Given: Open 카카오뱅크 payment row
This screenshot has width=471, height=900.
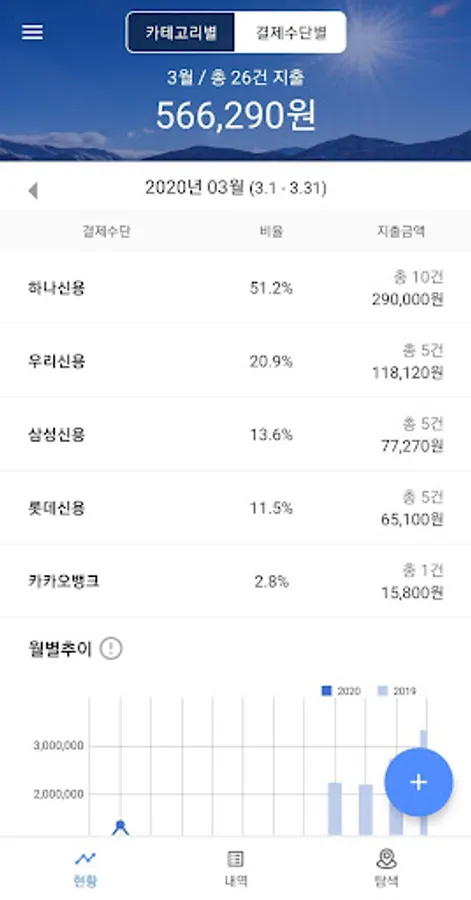Looking at the screenshot, I should tap(235, 582).
